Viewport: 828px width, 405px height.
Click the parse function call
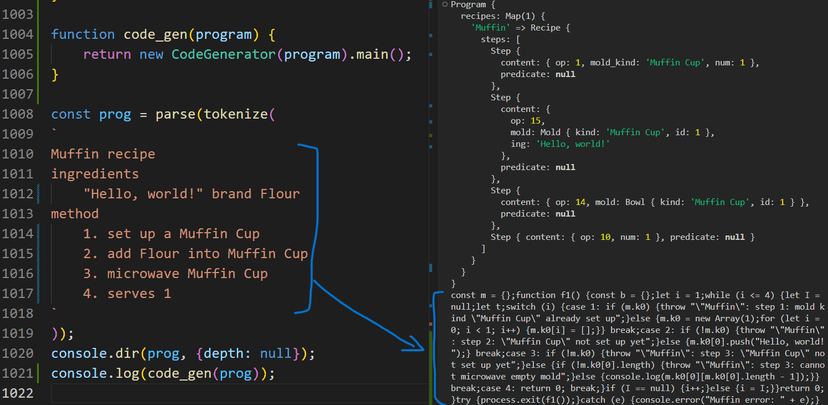tap(175, 114)
